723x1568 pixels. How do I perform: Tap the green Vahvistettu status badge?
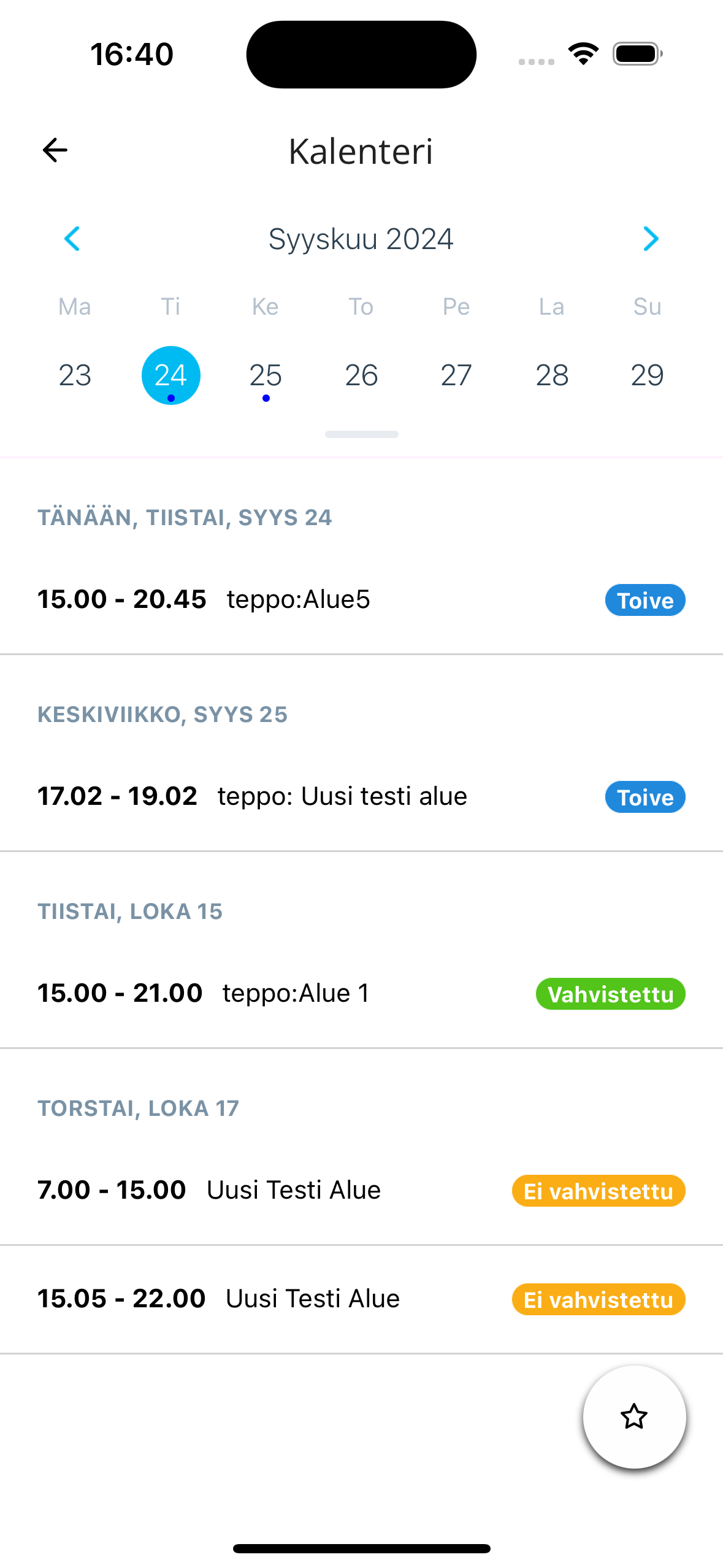pos(610,994)
